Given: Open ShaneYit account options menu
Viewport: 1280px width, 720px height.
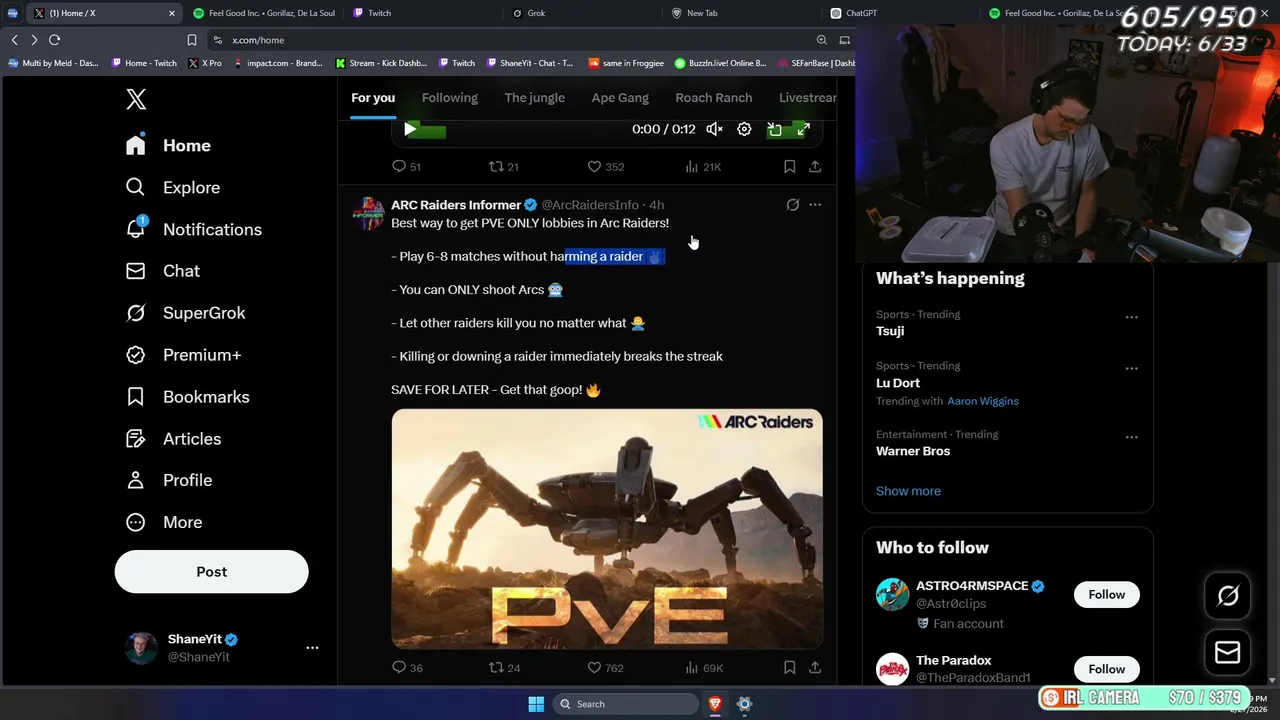Looking at the screenshot, I should pos(312,648).
